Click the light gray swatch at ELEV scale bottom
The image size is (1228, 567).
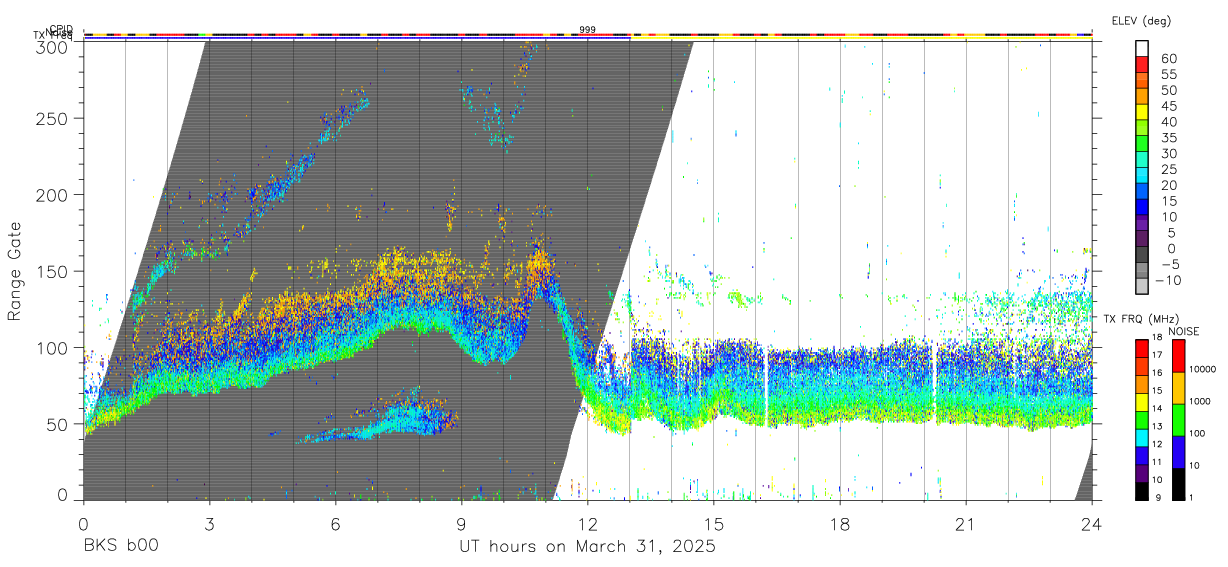[x=1142, y=285]
